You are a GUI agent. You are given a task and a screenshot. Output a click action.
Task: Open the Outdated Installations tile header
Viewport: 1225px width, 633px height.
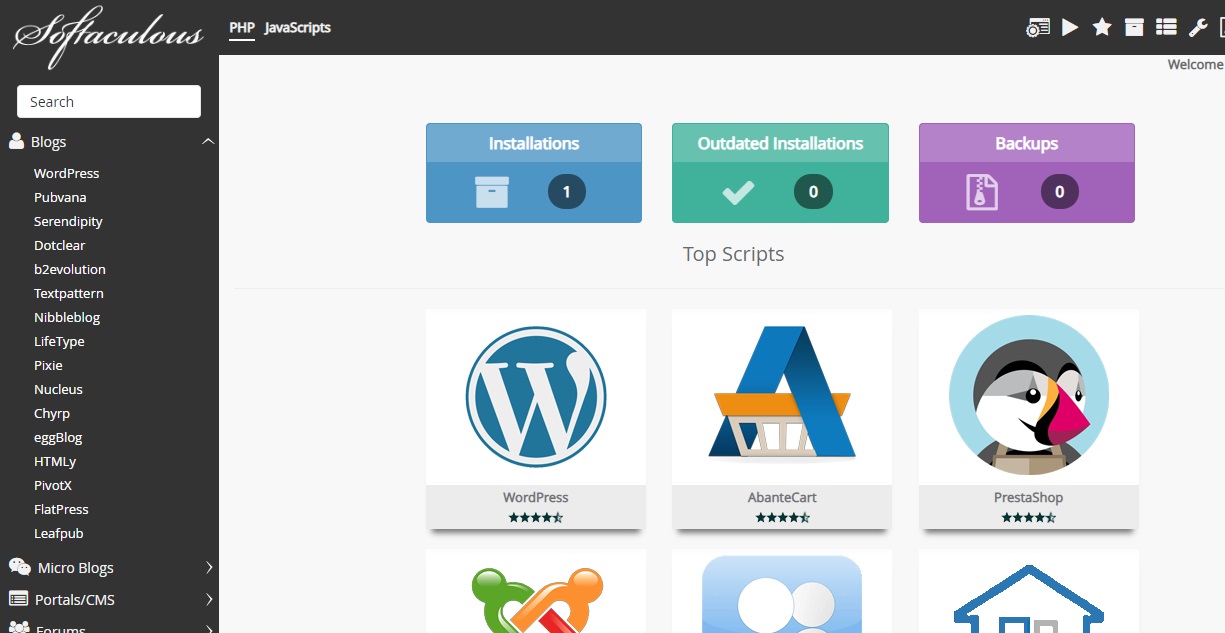(780, 143)
